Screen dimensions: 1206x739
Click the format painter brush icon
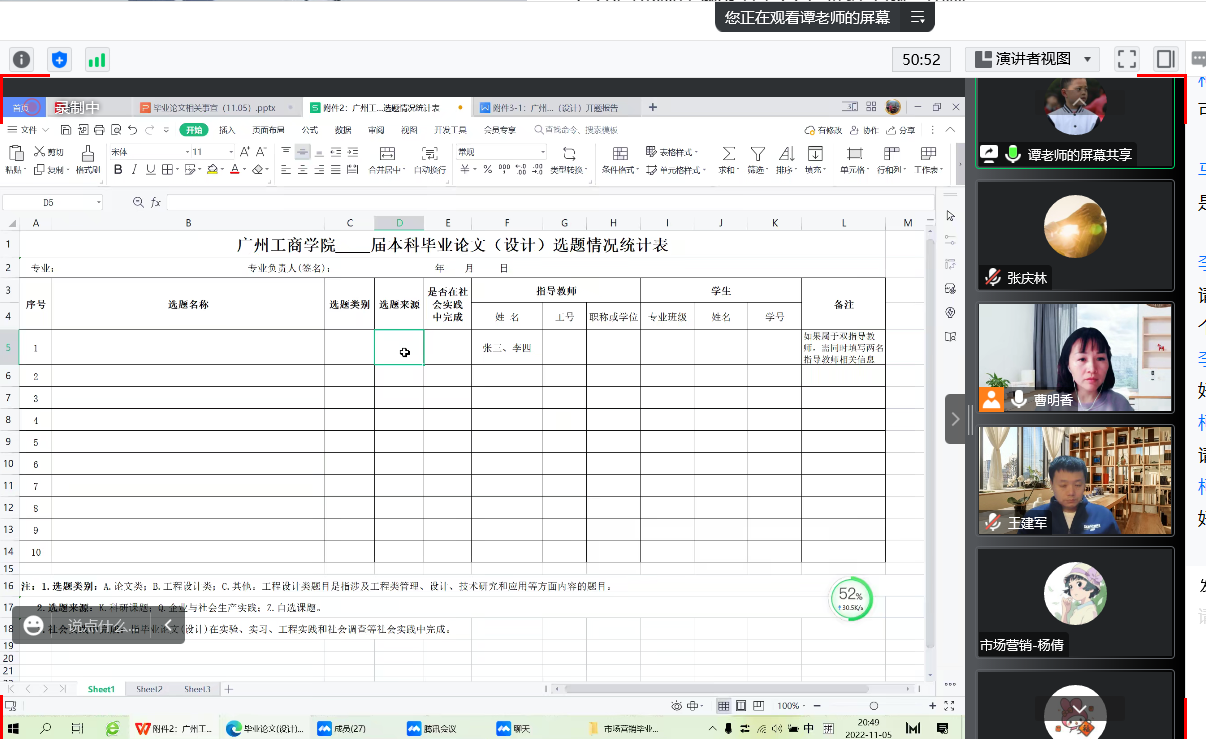tap(88, 153)
